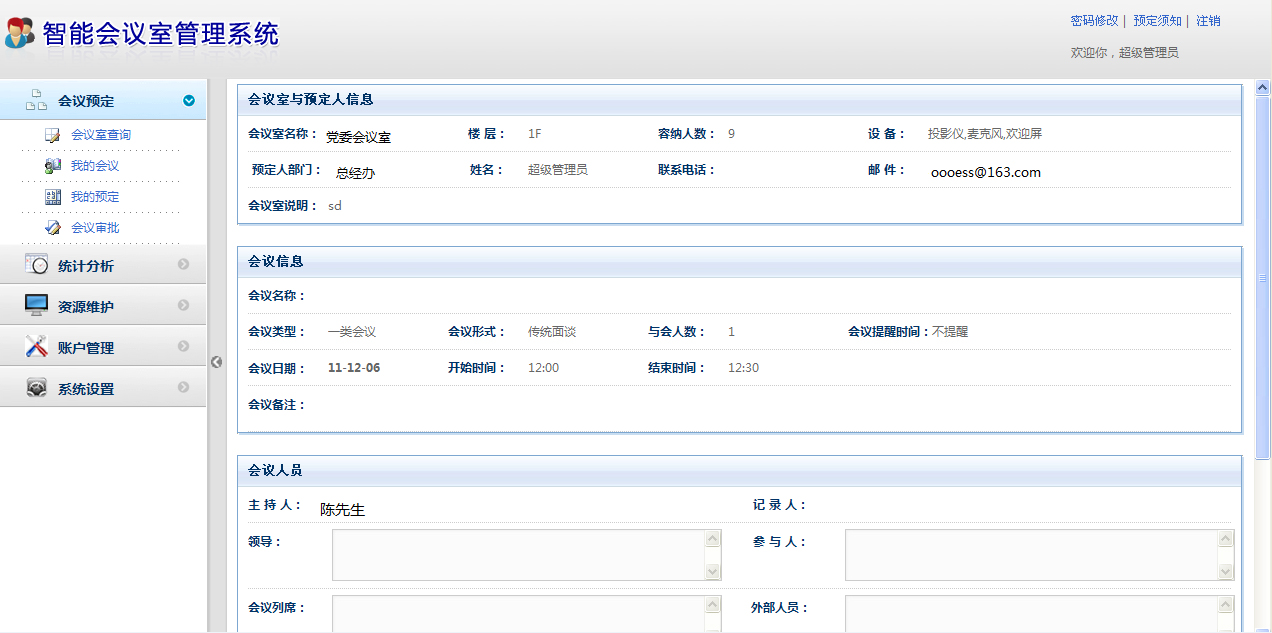Click the 我的预定 calendar icon
Image resolution: width=1272 pixels, height=633 pixels.
pos(53,197)
